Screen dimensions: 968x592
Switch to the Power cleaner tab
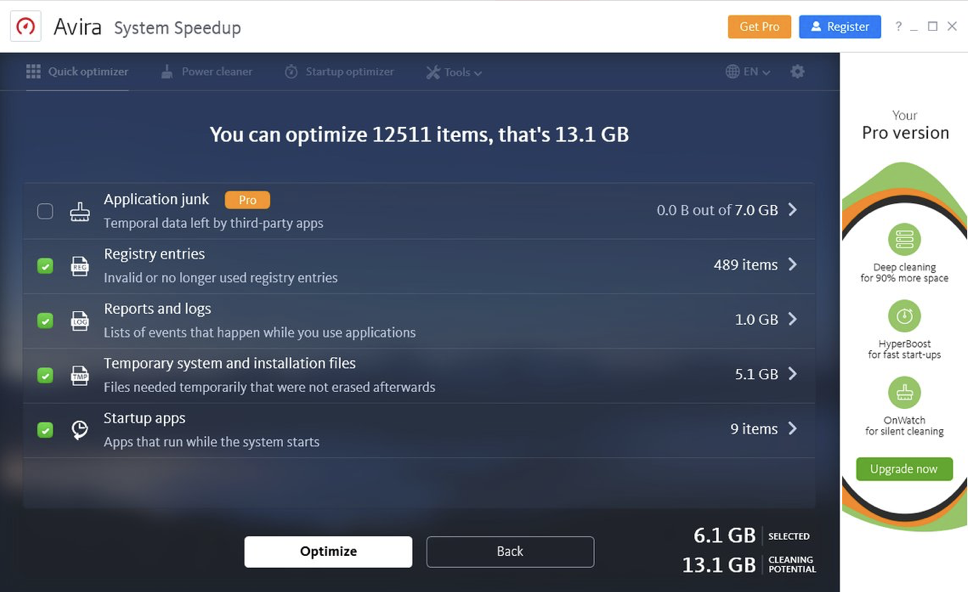pos(207,72)
